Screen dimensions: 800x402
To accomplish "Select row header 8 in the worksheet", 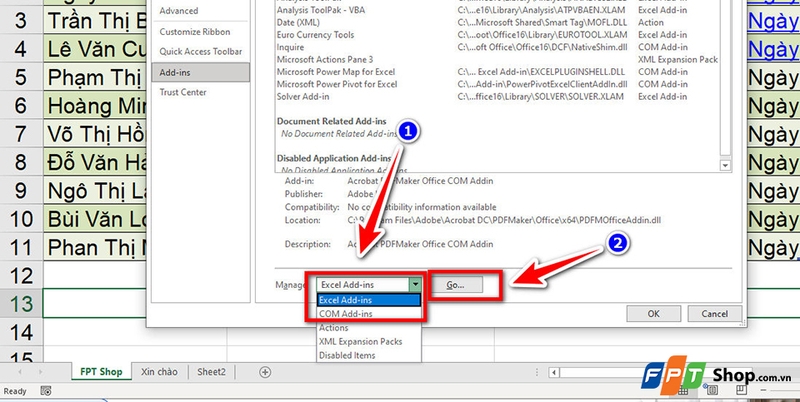I will 21,162.
